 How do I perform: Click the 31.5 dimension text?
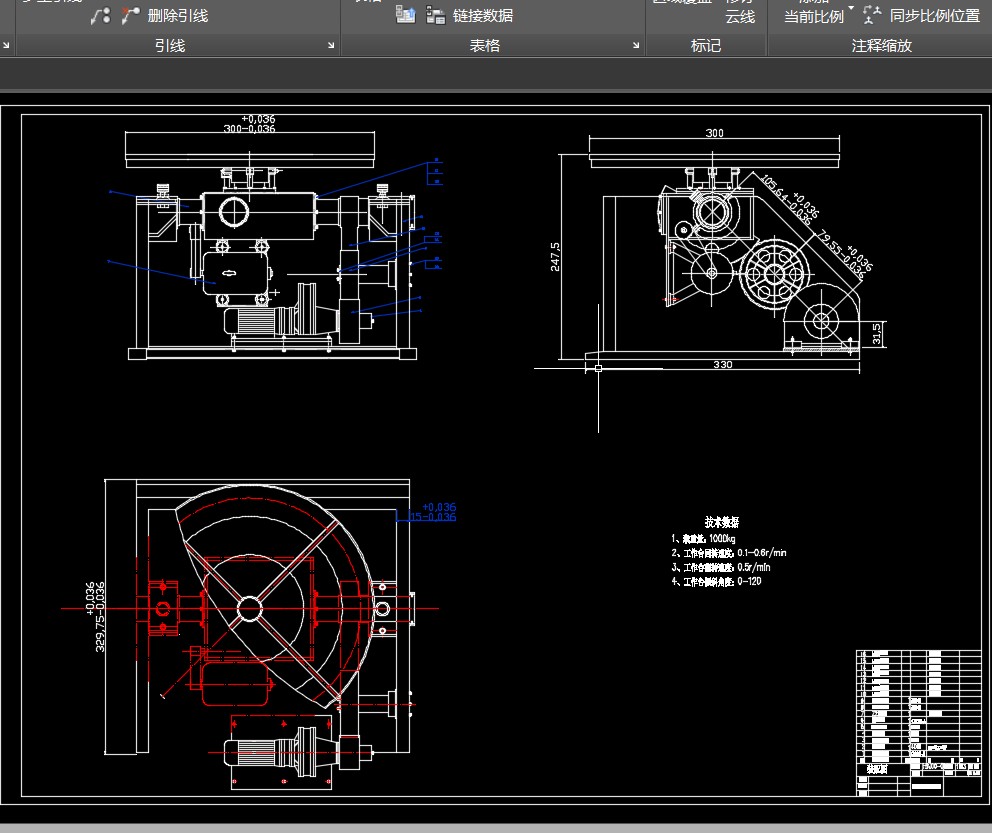click(x=876, y=334)
